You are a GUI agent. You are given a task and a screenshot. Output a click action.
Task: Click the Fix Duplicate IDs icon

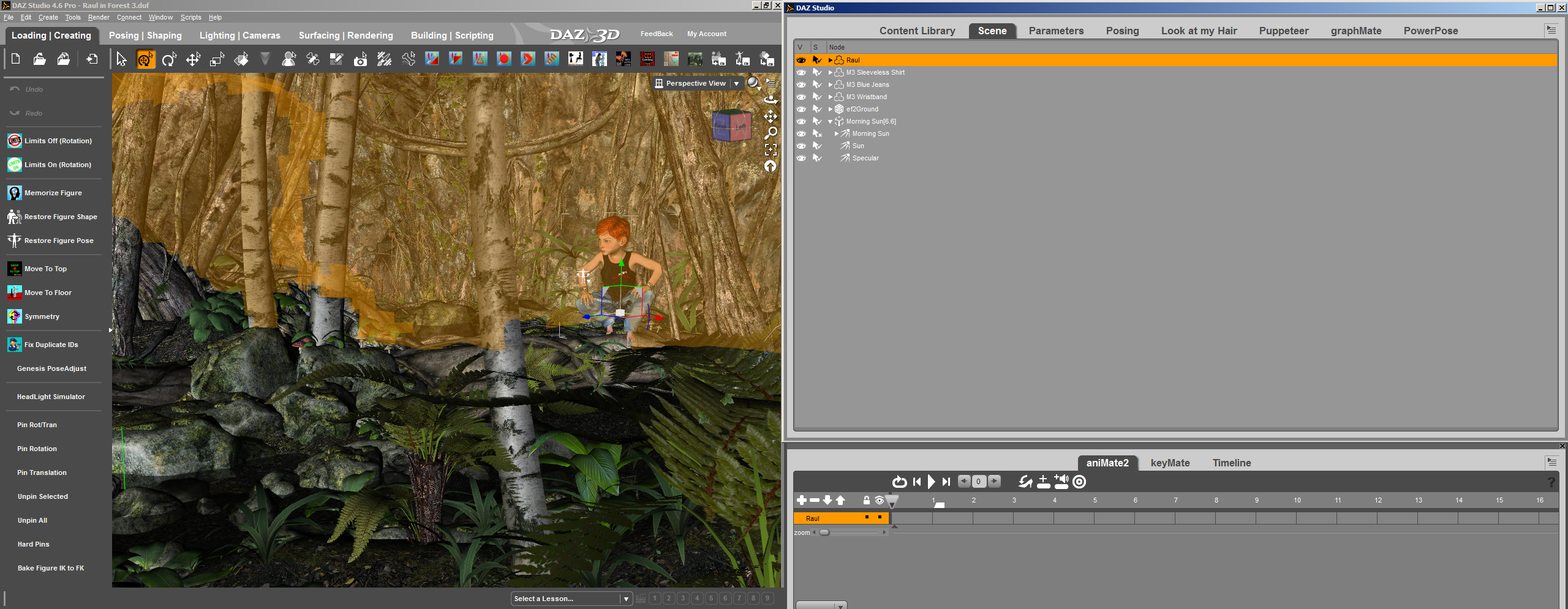(x=15, y=345)
